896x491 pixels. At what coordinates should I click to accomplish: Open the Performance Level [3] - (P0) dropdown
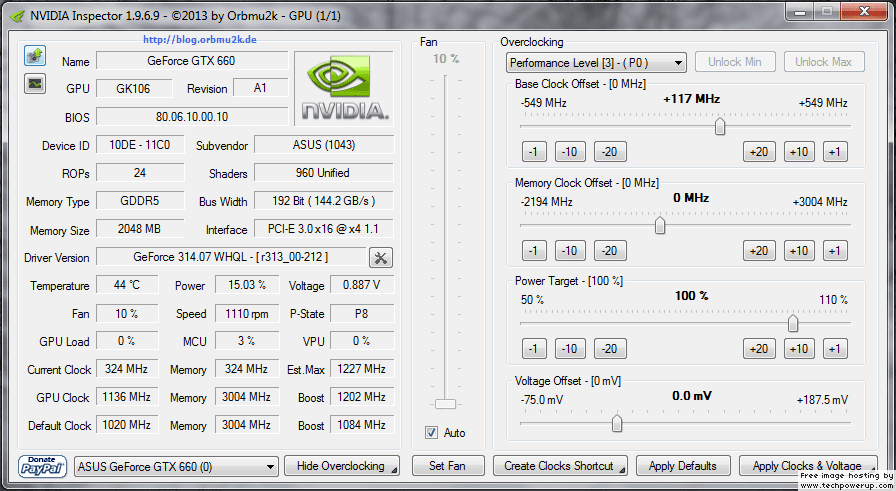596,63
